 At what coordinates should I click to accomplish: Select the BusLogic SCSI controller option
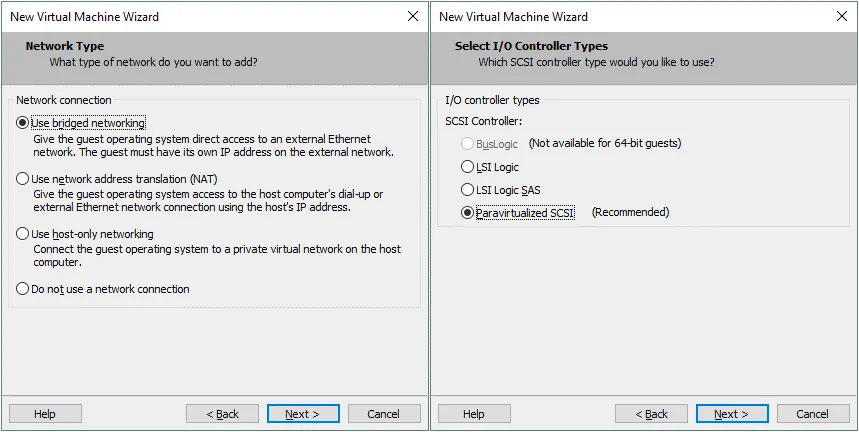pyautogui.click(x=467, y=143)
